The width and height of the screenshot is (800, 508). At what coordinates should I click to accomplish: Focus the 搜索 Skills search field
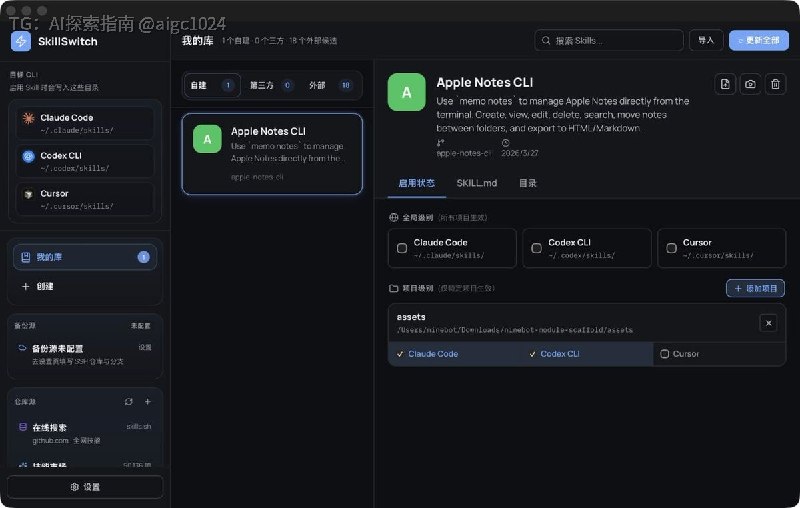tap(609, 40)
